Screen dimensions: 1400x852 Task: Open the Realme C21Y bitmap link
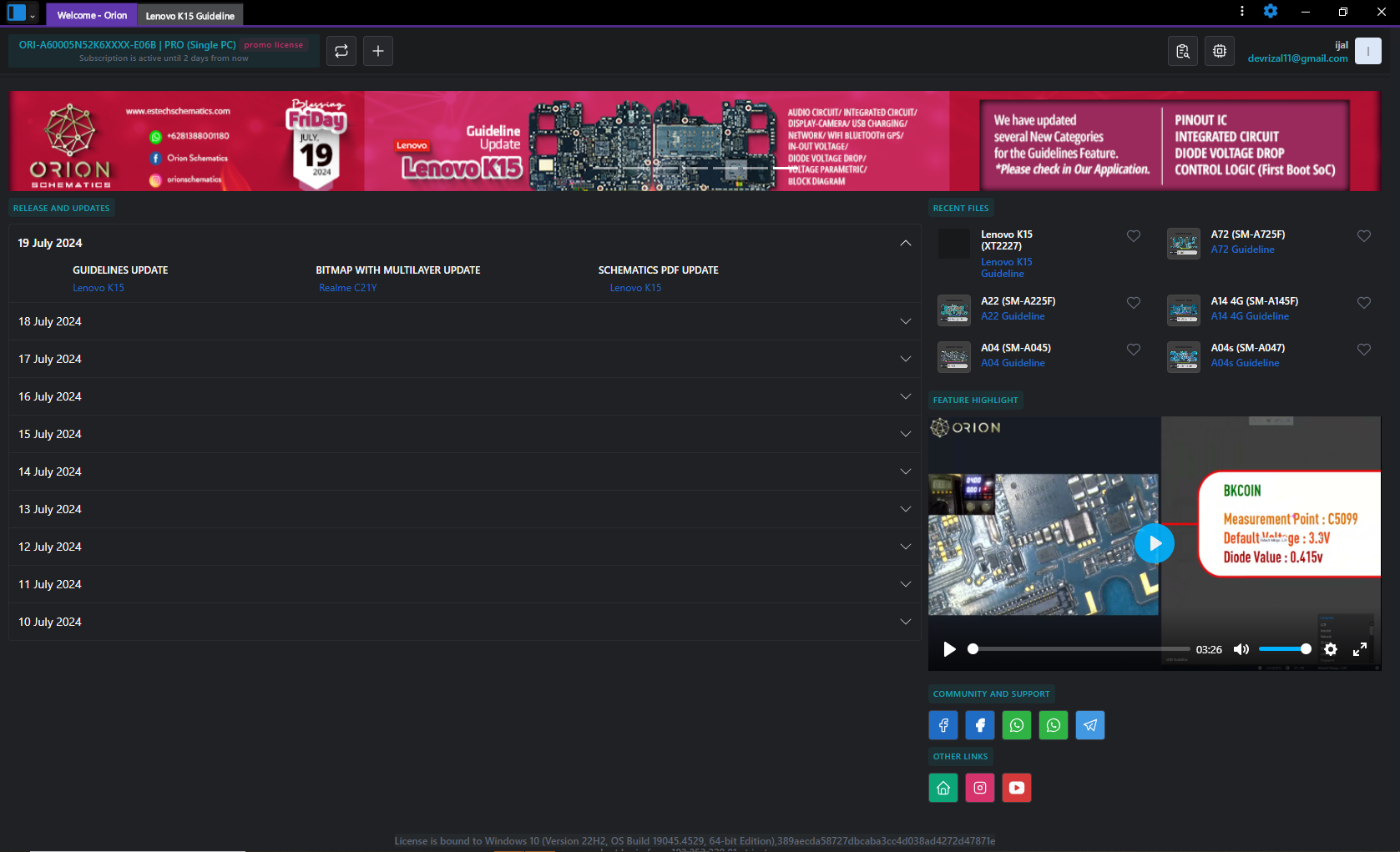(348, 288)
